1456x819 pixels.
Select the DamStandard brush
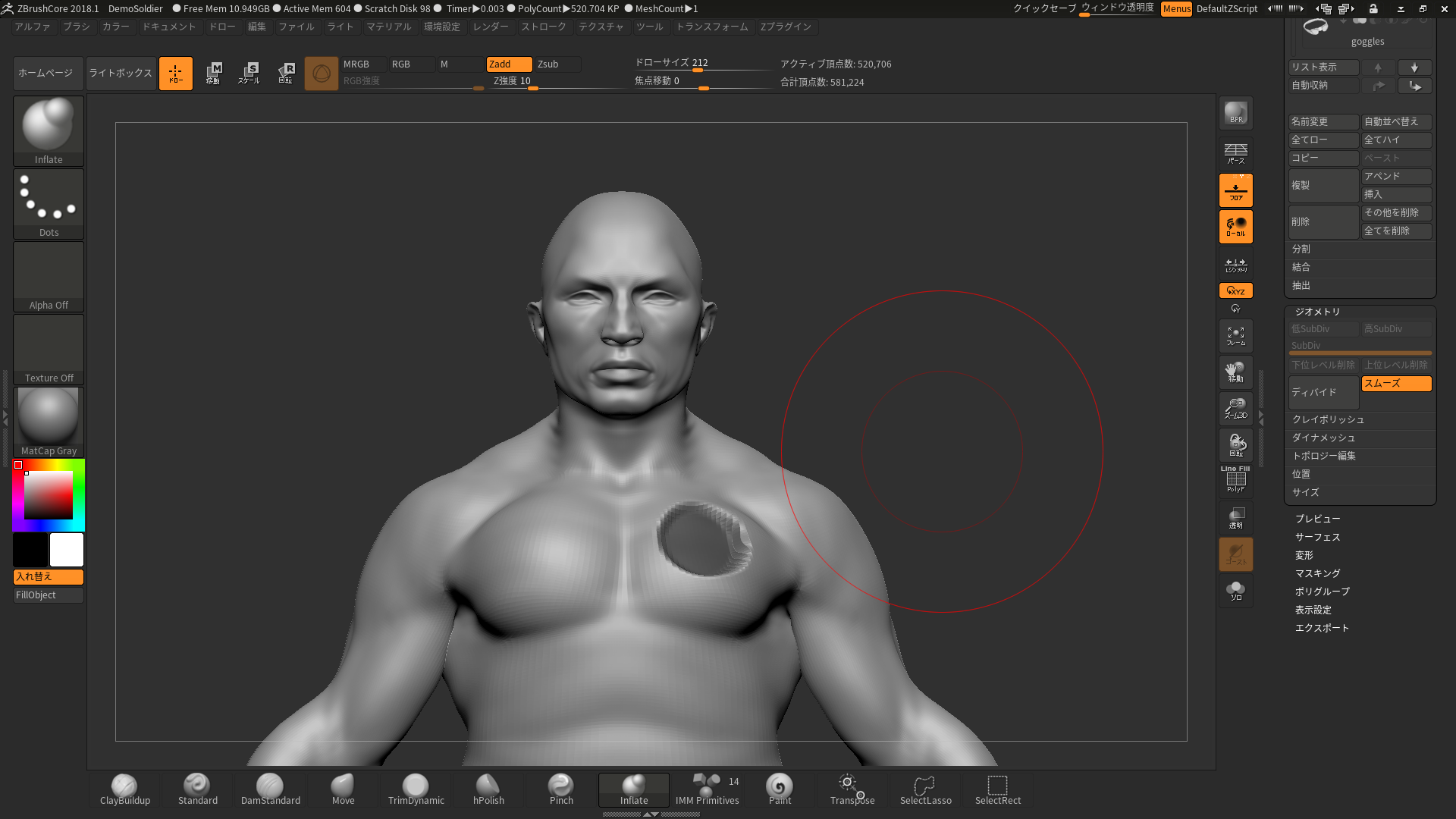[270, 789]
